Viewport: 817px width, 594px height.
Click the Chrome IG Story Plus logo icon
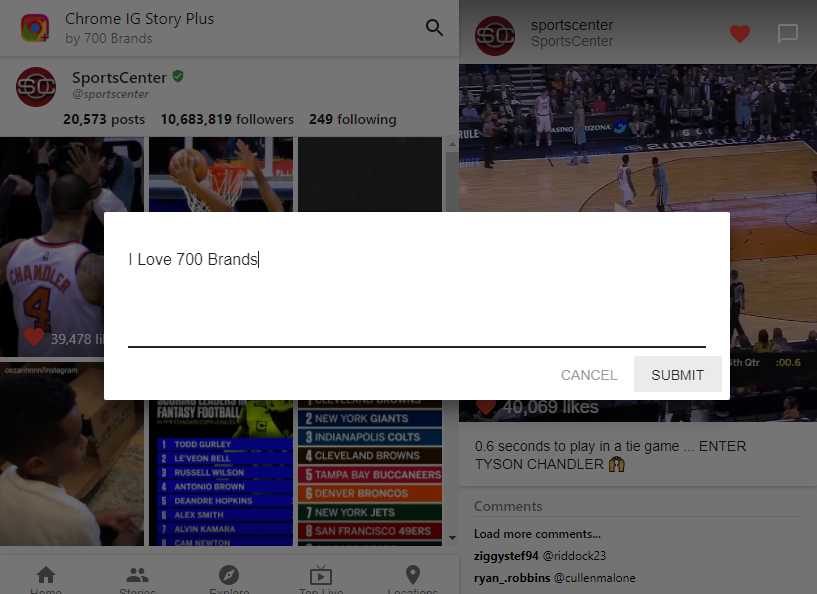click(35, 28)
